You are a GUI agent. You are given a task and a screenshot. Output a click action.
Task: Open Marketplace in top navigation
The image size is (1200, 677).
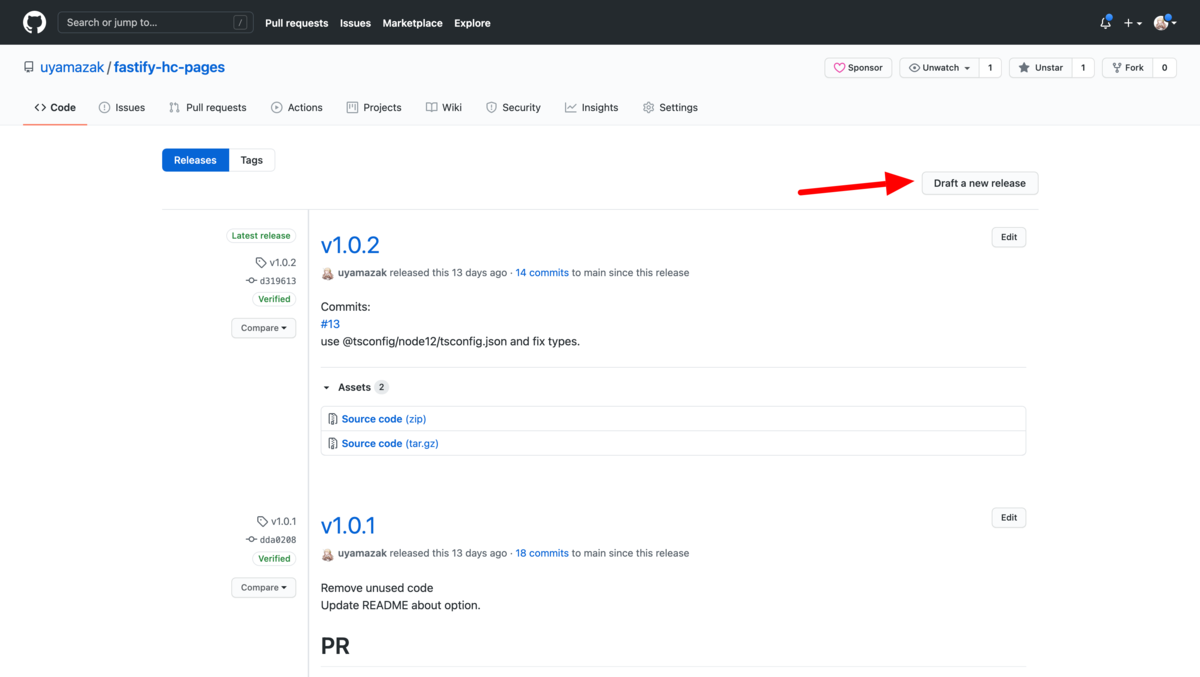tap(412, 23)
